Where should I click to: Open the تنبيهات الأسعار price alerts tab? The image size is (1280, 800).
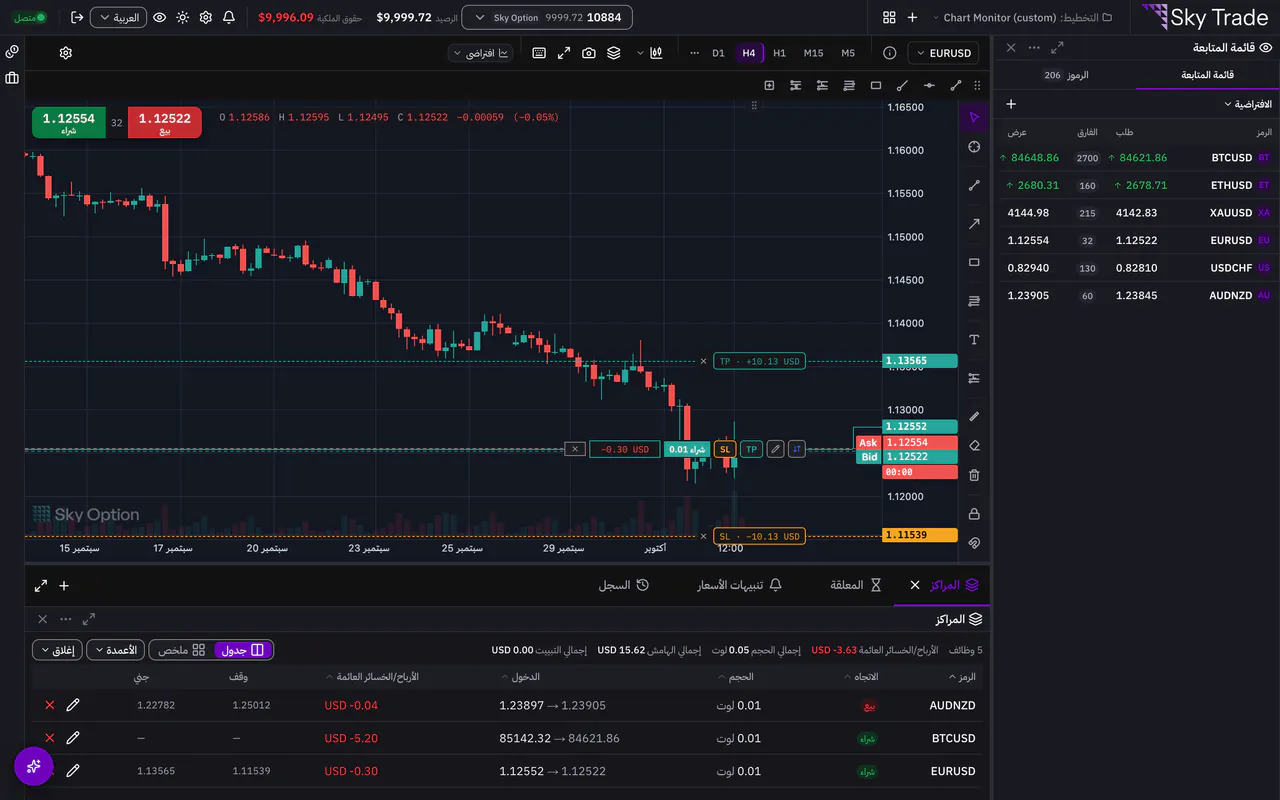click(740, 585)
